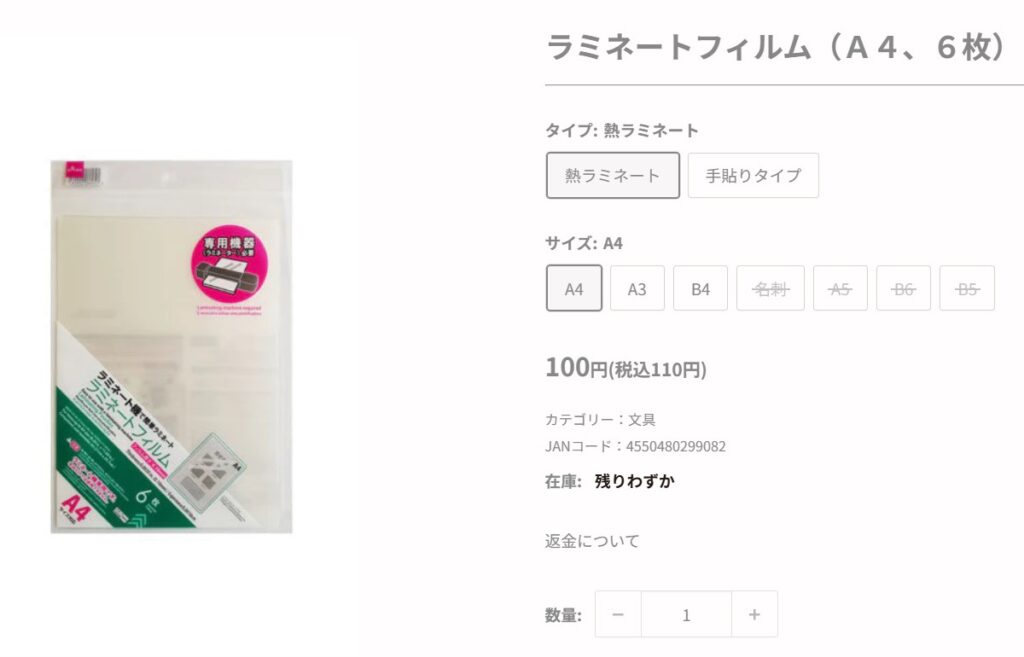Select the B4 size option
The image size is (1024, 657).
[x=700, y=288]
